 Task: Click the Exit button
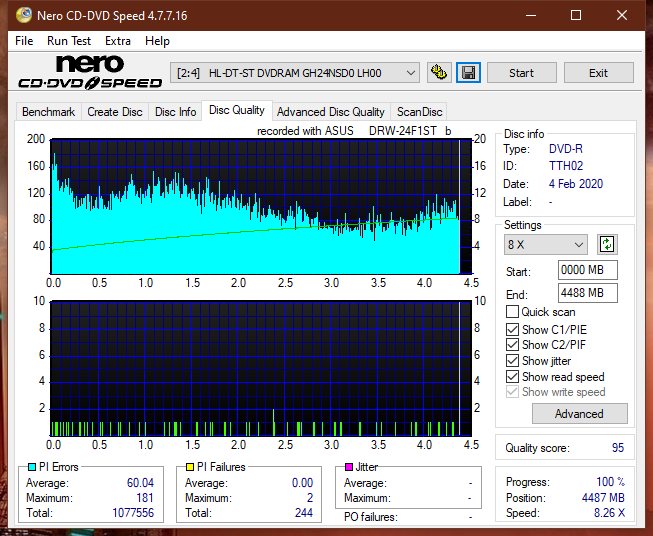(598, 73)
